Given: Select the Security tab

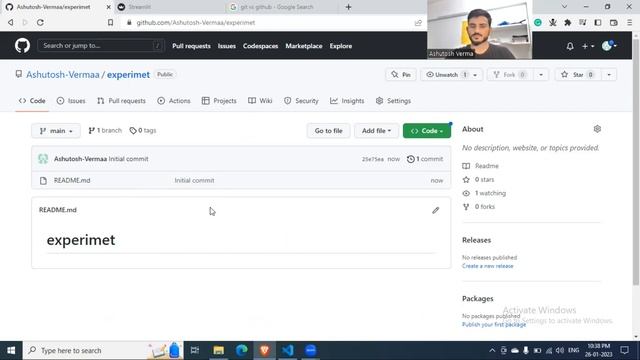Looking at the screenshot, I should 301,101.
